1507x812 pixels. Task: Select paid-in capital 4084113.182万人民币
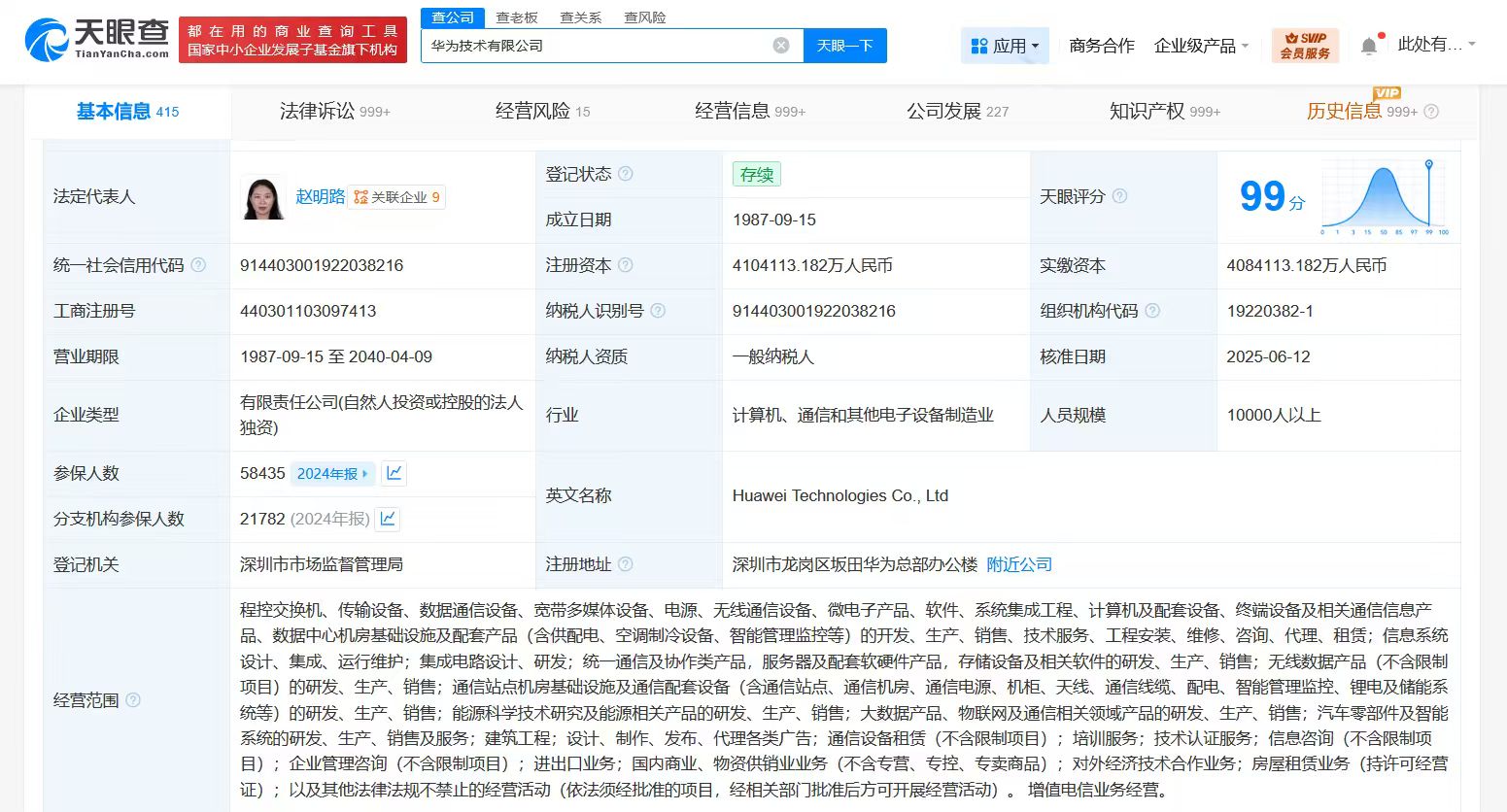1307,265
